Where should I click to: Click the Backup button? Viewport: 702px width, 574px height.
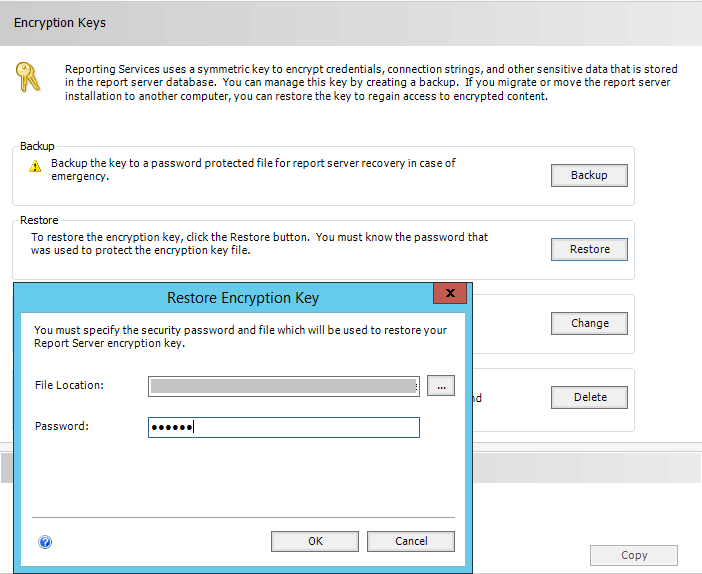[589, 175]
